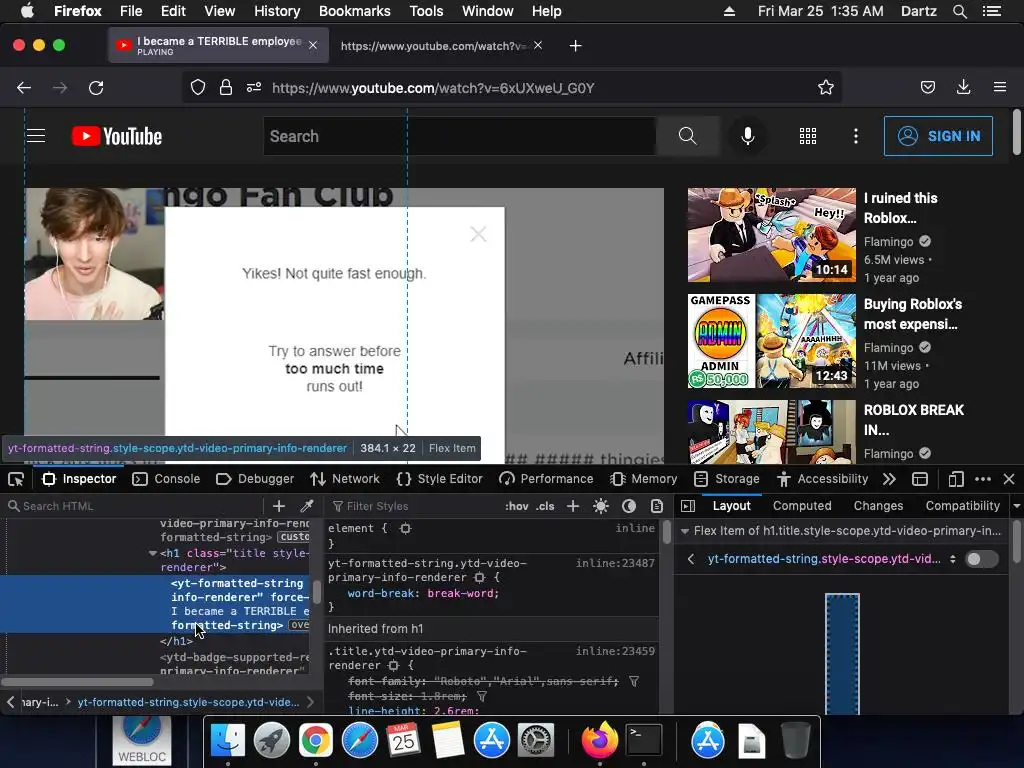This screenshot has width=1024, height=768.
Task: Open the sidebar tabs overflow dropdown arrow
Action: [x=1016, y=506]
